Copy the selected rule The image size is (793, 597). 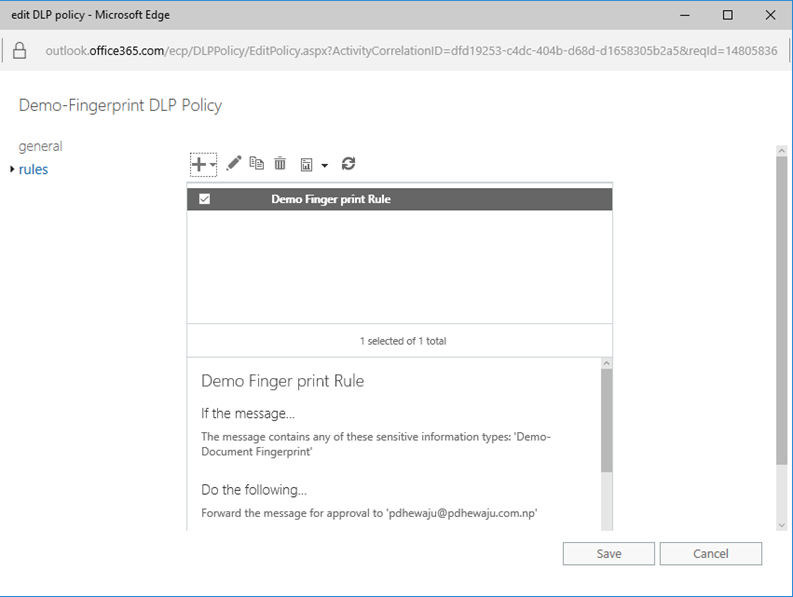257,163
